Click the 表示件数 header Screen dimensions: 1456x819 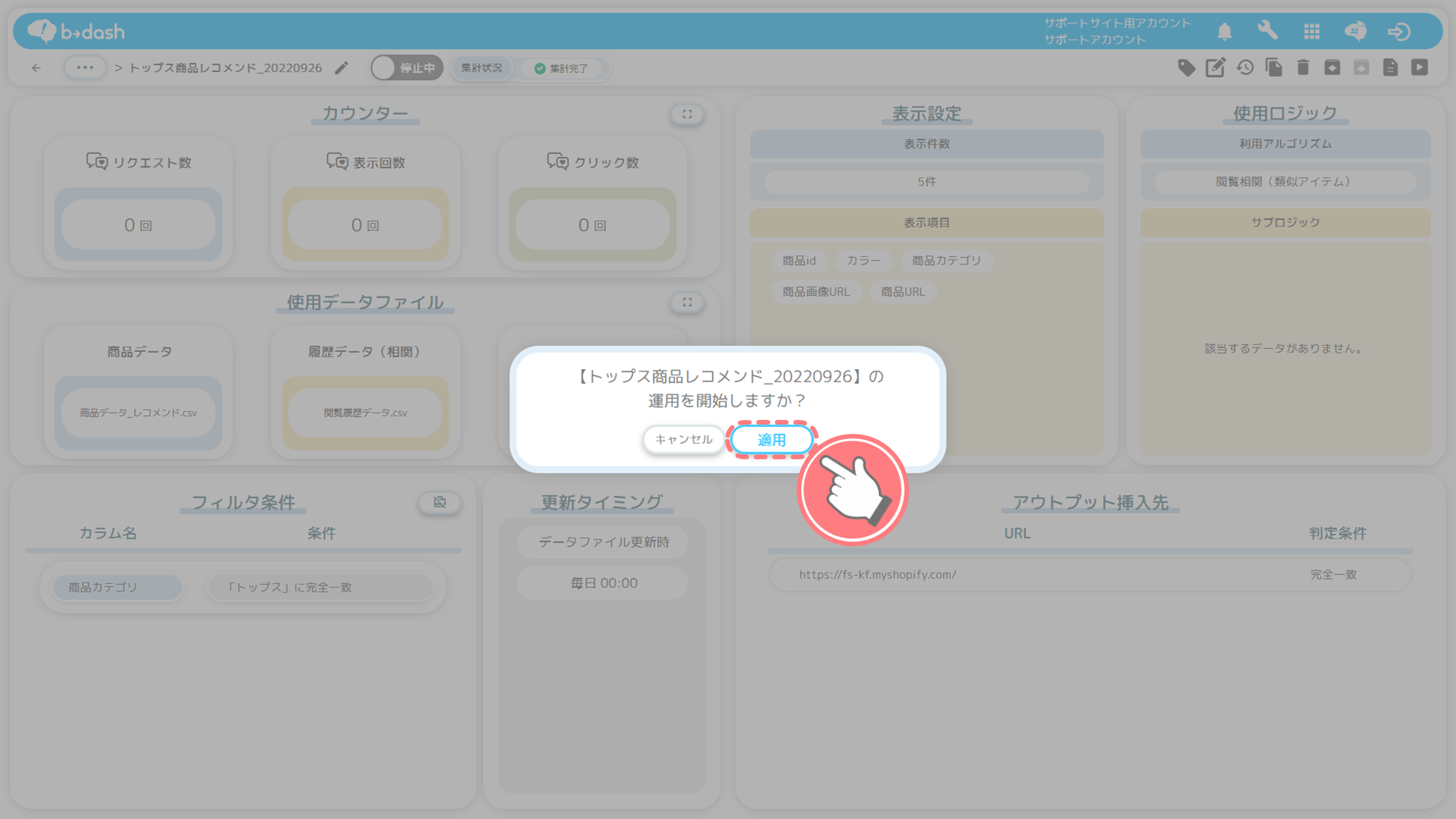pos(927,144)
